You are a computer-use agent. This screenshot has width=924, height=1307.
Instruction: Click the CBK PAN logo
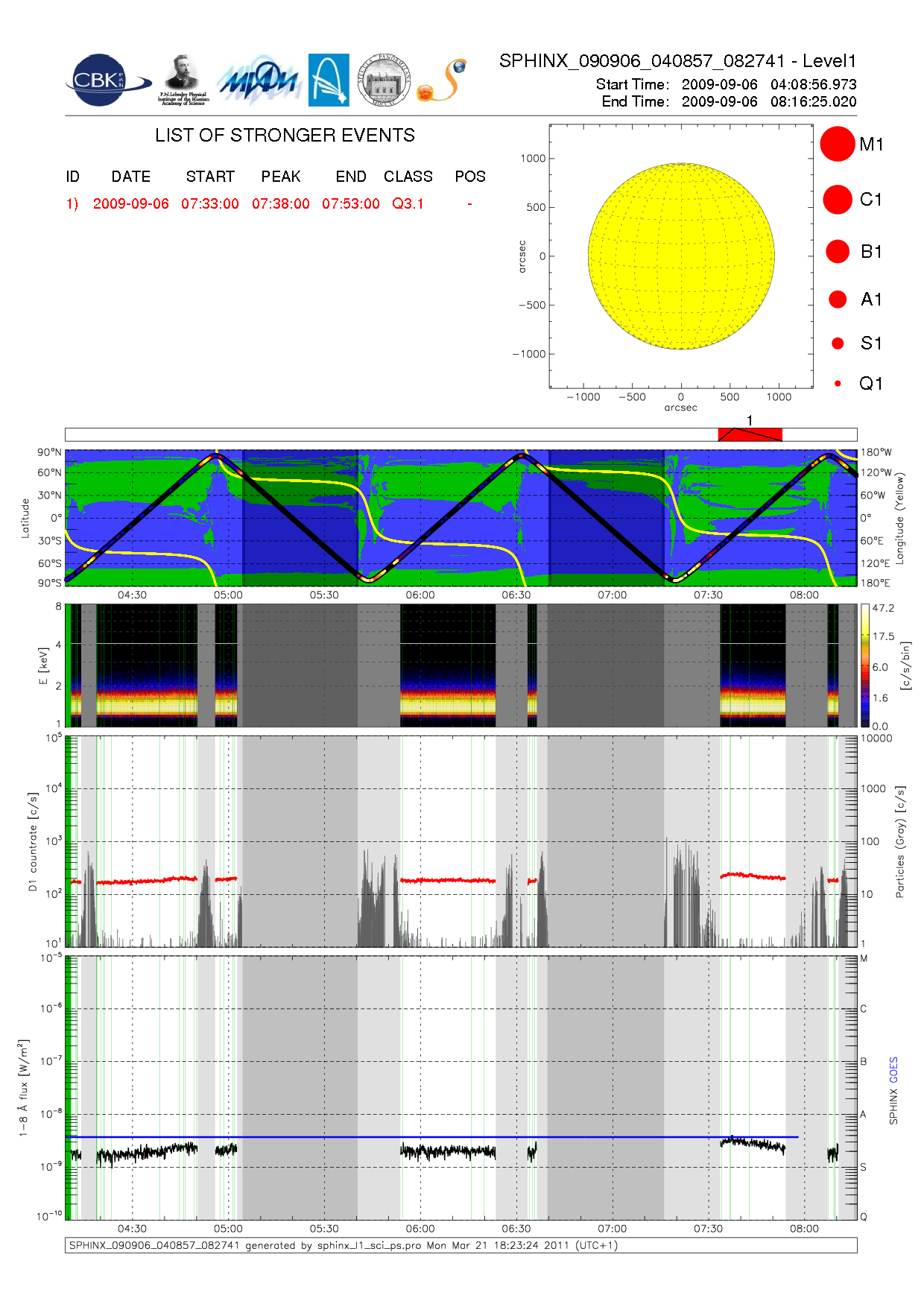[x=109, y=80]
